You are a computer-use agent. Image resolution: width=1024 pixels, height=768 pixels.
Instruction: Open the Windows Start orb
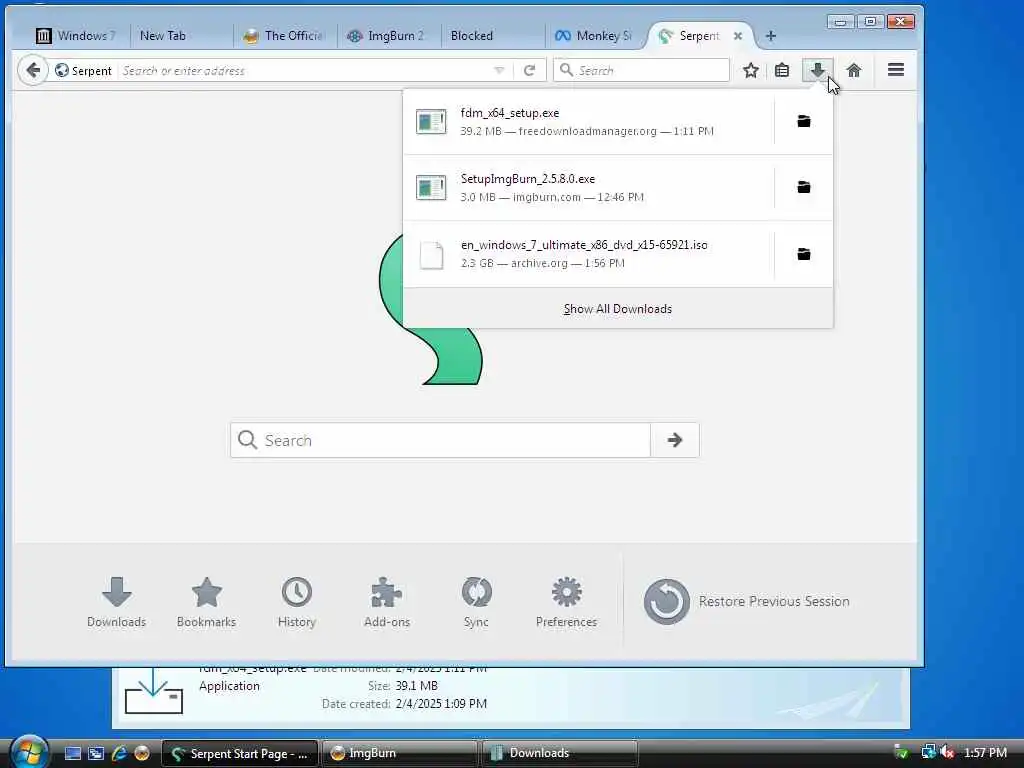[x=29, y=752]
